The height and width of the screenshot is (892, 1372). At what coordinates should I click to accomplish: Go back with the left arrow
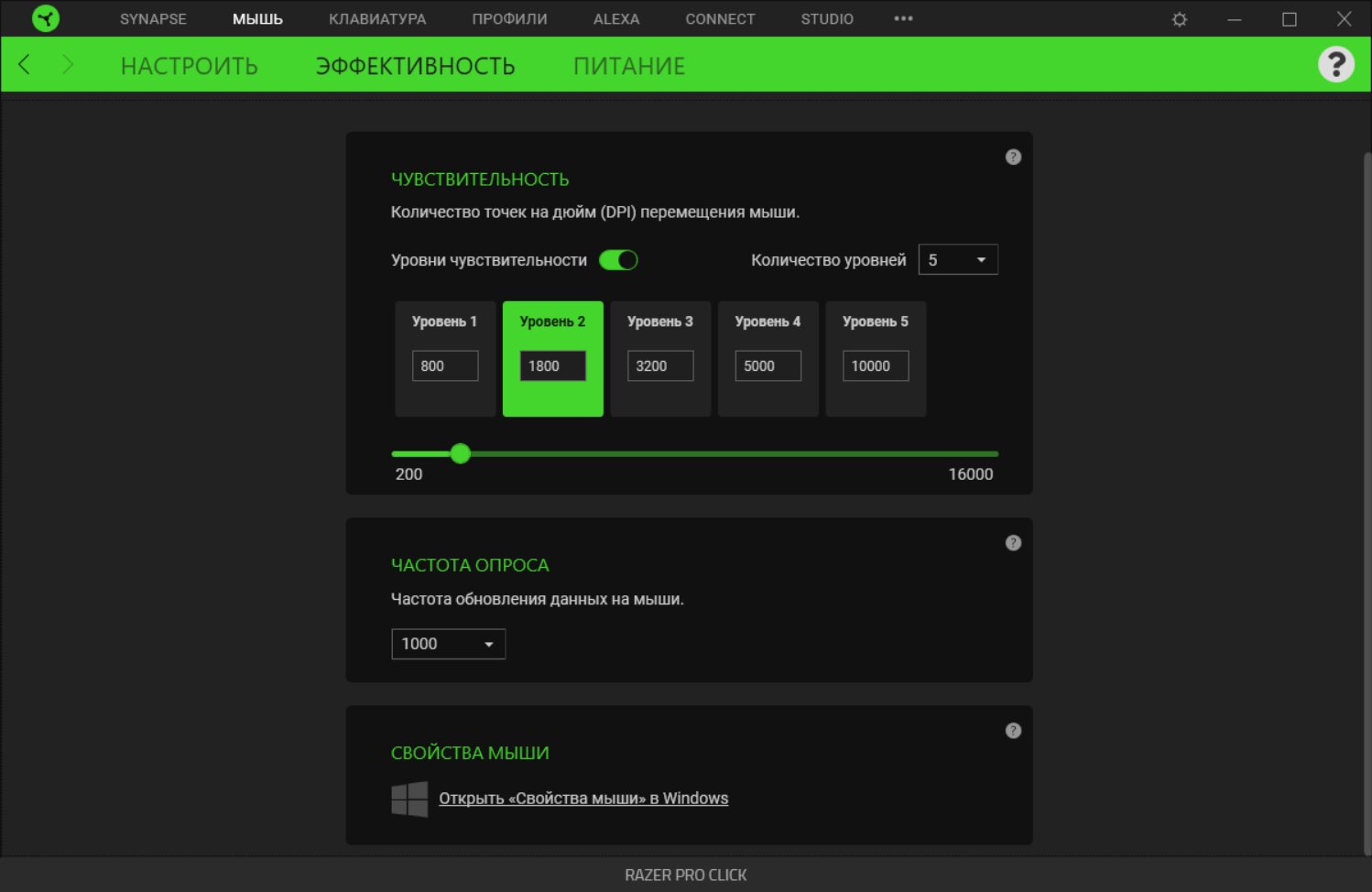pos(25,64)
